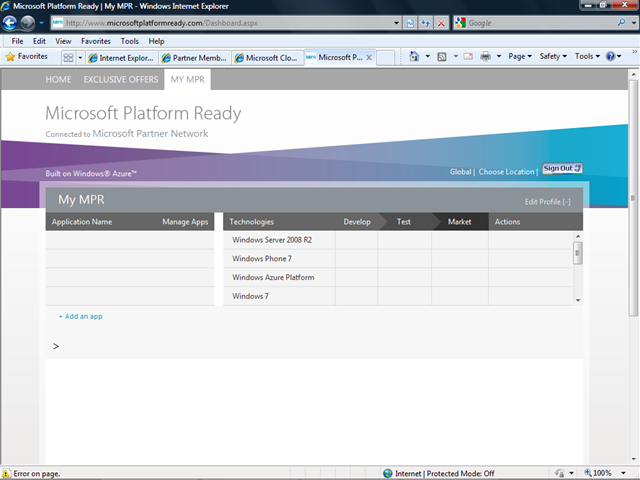Open the zoom level 100% dropdown

(606, 473)
